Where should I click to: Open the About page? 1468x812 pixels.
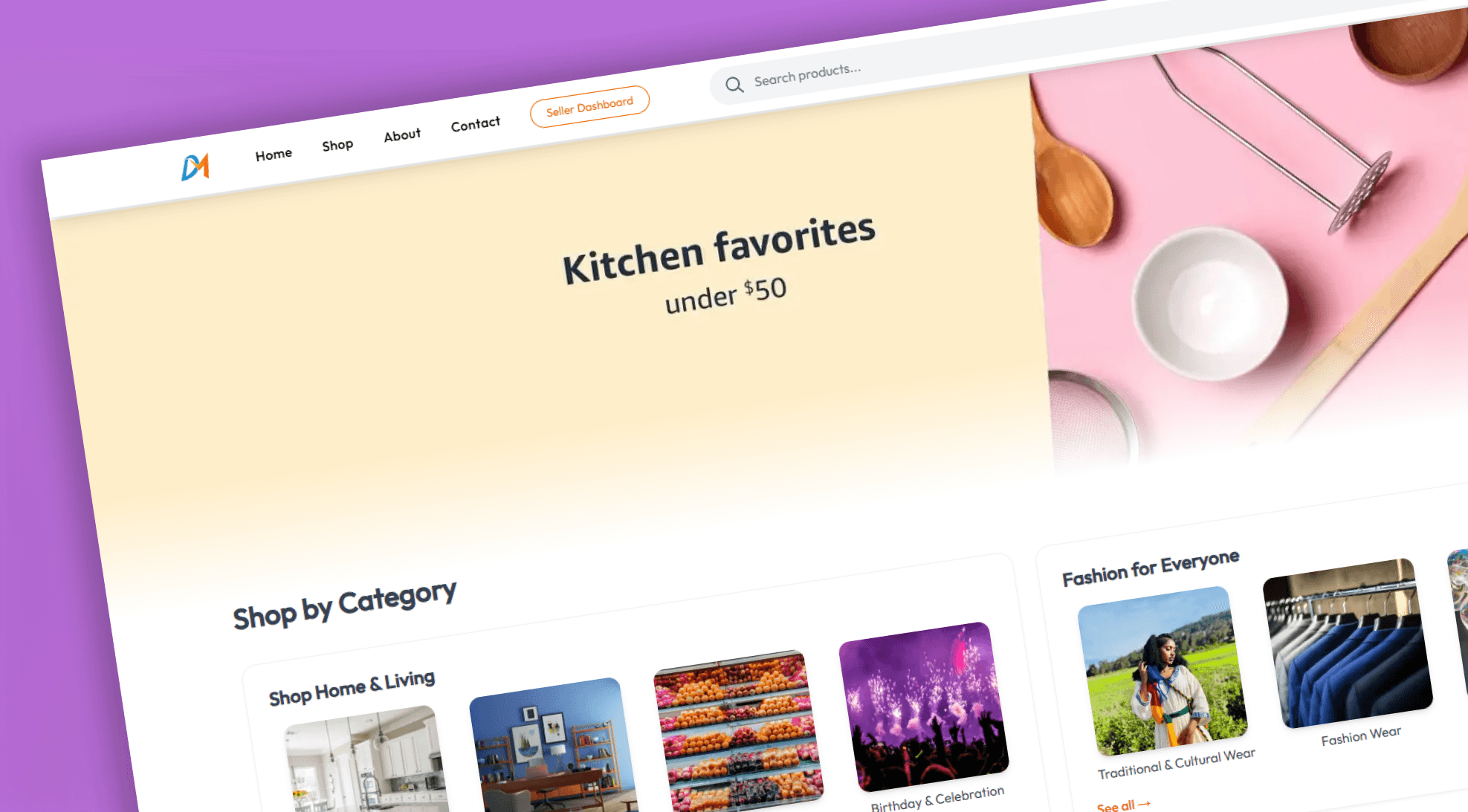(402, 135)
